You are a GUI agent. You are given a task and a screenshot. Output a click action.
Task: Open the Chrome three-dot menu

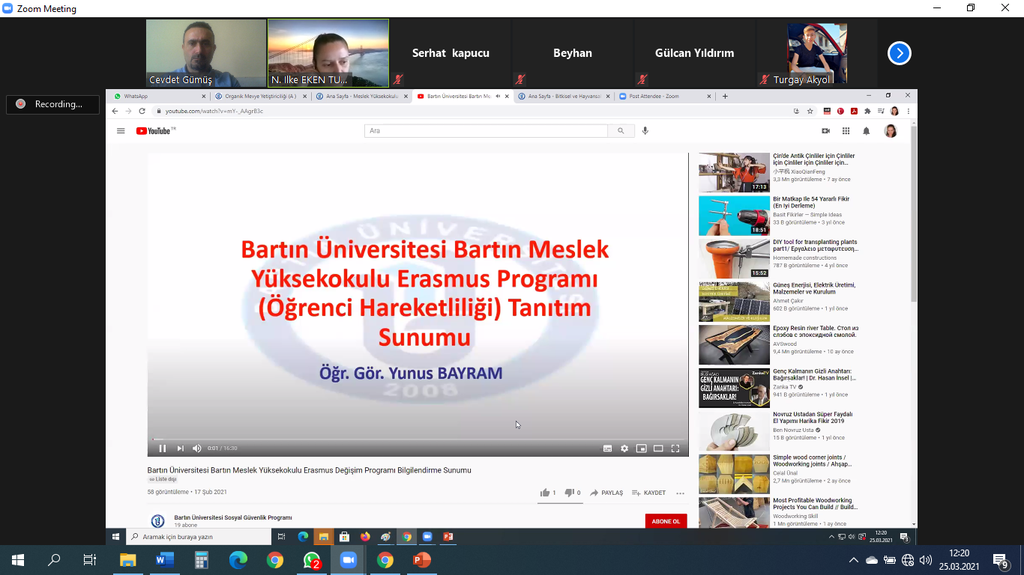[x=908, y=111]
